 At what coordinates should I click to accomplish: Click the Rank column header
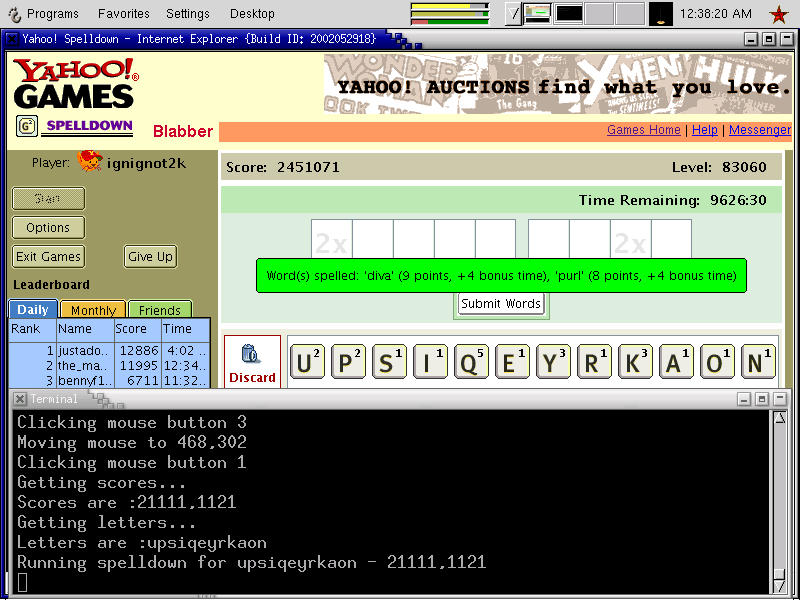32,329
